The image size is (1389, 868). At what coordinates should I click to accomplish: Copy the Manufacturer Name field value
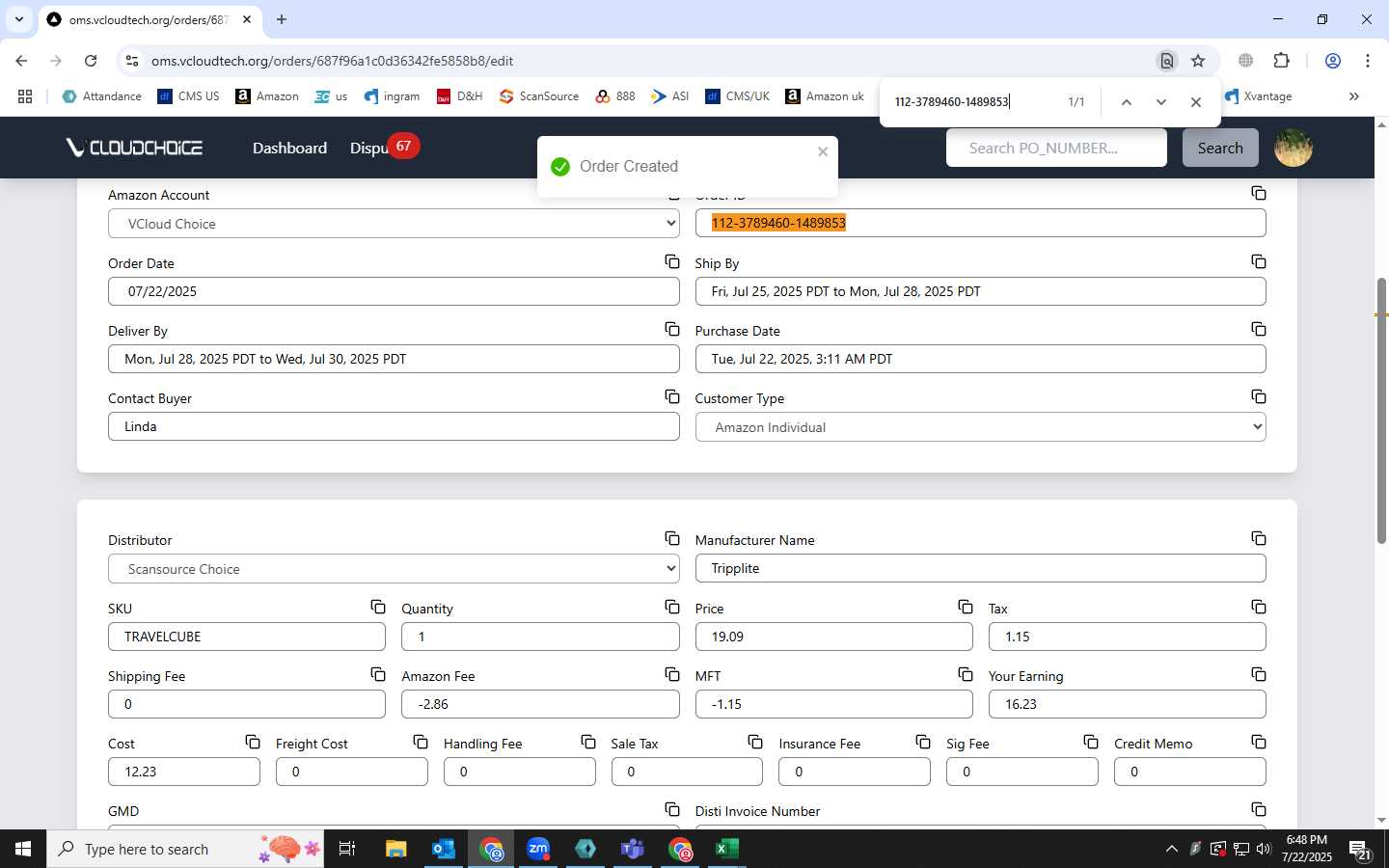pos(1259,538)
